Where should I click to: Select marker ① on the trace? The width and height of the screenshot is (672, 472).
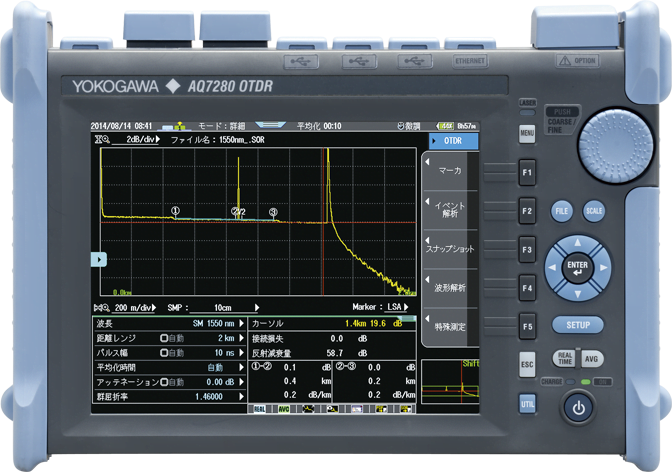(x=175, y=210)
